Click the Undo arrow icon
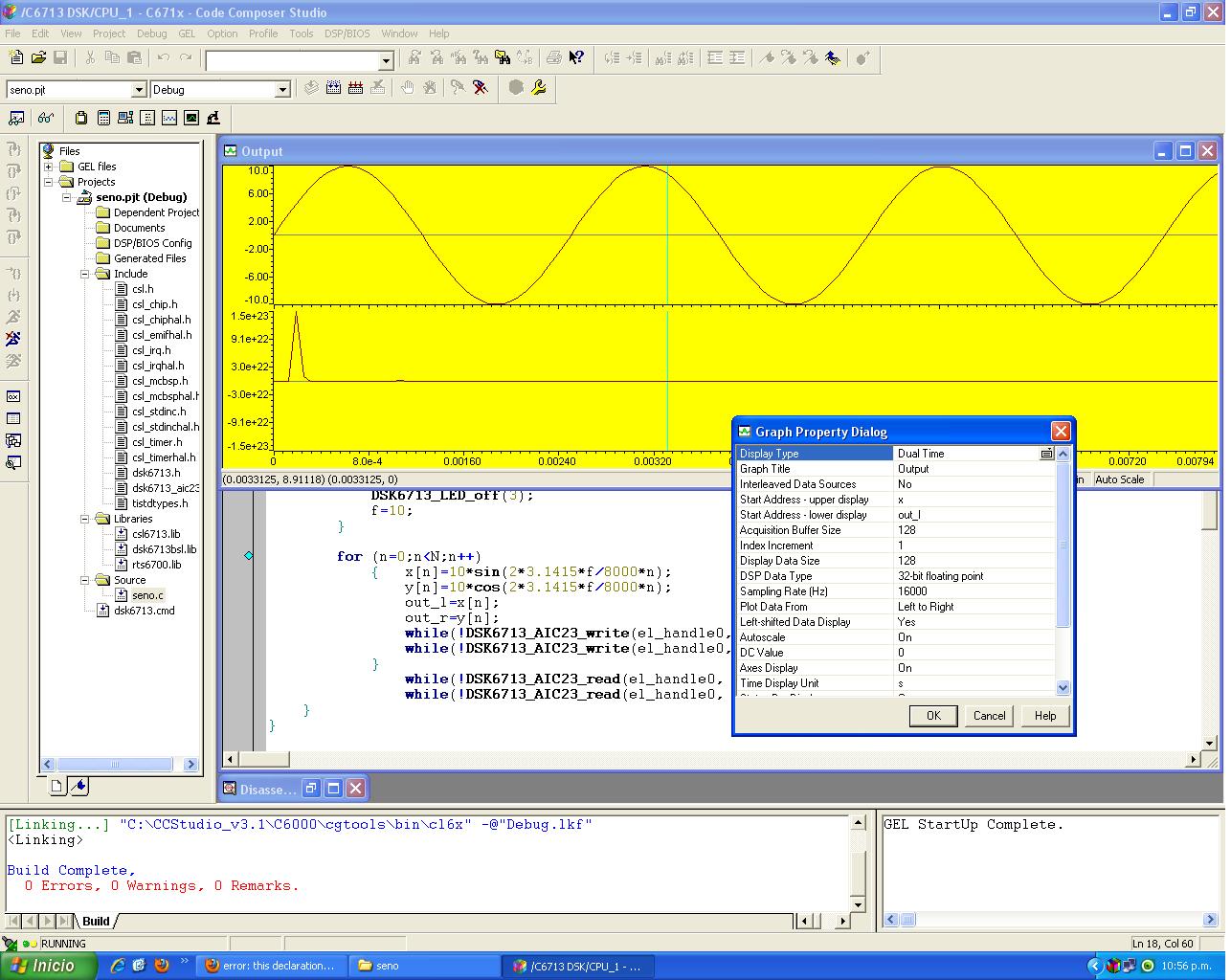The width and height of the screenshot is (1231, 980). [x=164, y=58]
